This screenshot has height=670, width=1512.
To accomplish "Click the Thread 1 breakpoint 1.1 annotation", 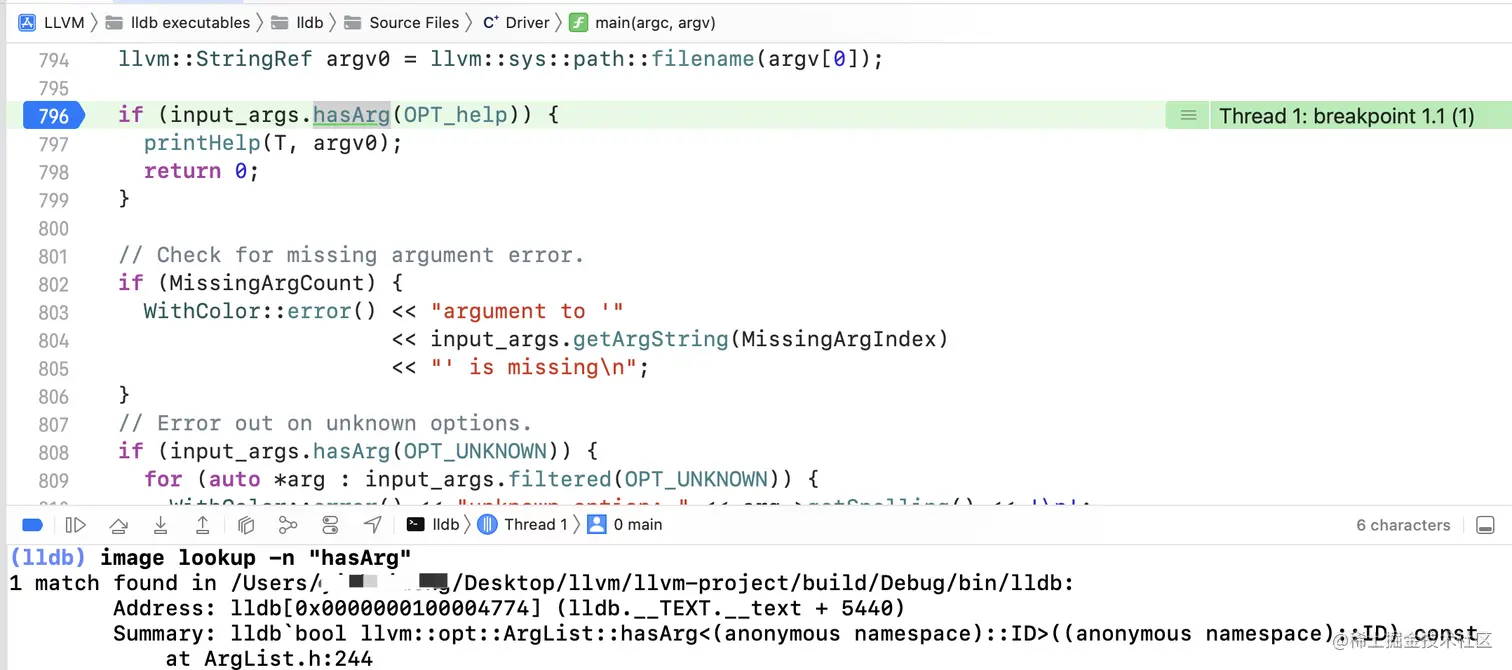I will click(1346, 115).
